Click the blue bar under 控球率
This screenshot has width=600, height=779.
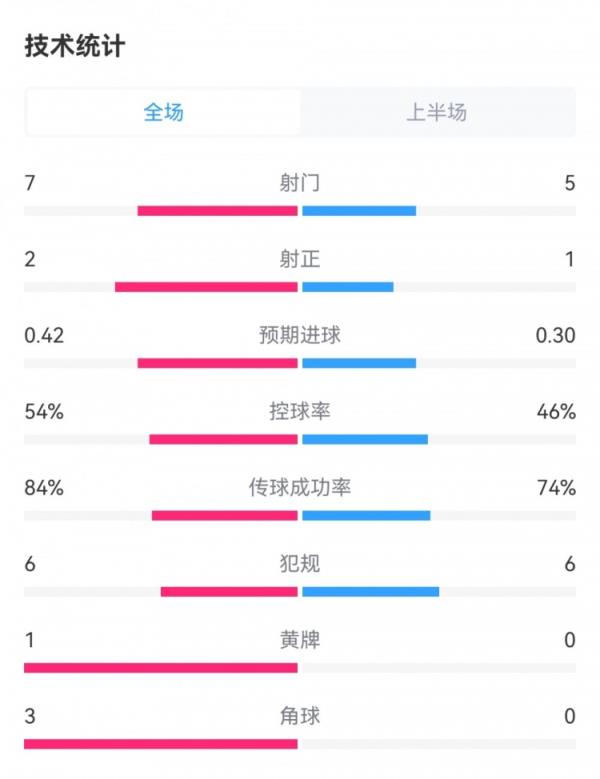[364, 439]
